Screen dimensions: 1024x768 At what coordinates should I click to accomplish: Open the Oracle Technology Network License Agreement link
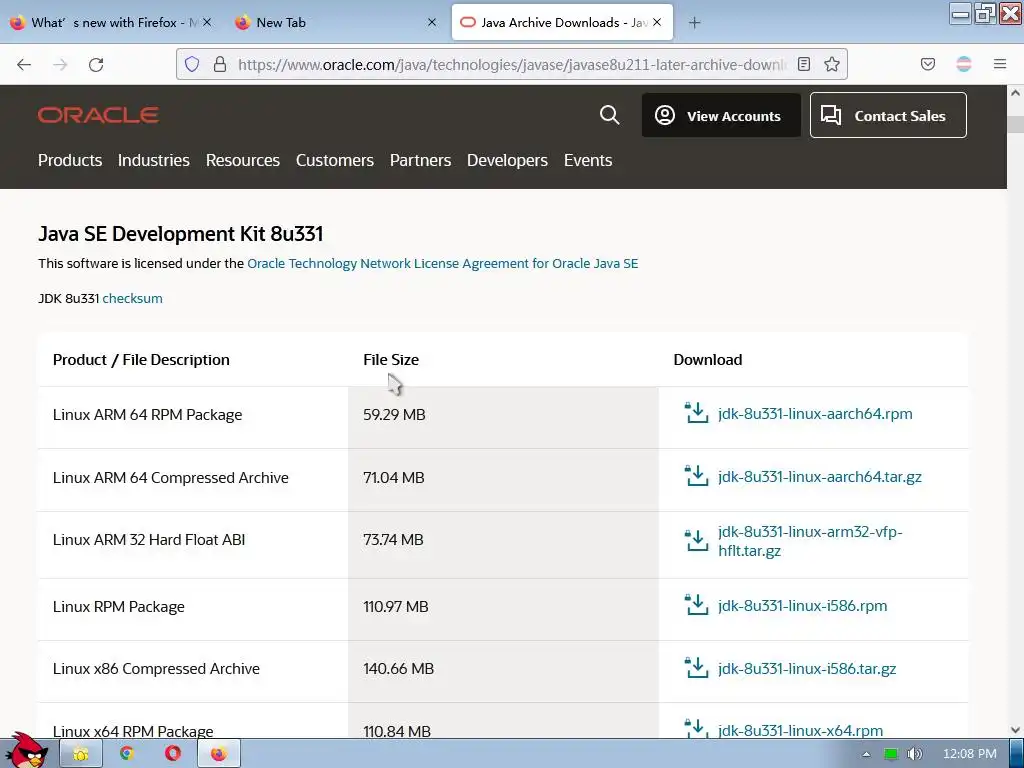[x=443, y=263]
